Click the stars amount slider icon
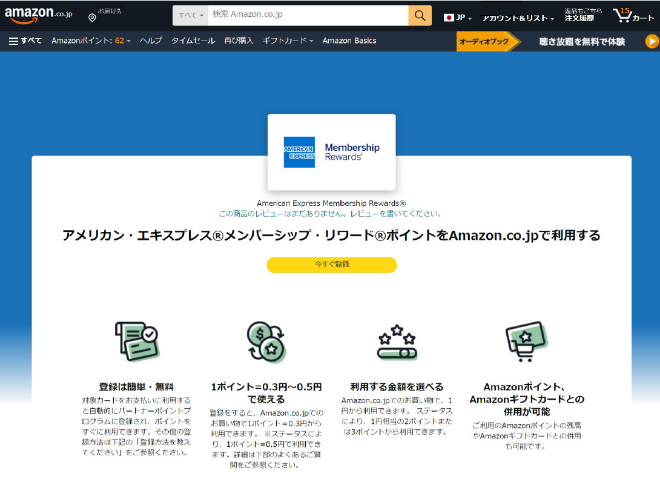 pyautogui.click(x=396, y=343)
